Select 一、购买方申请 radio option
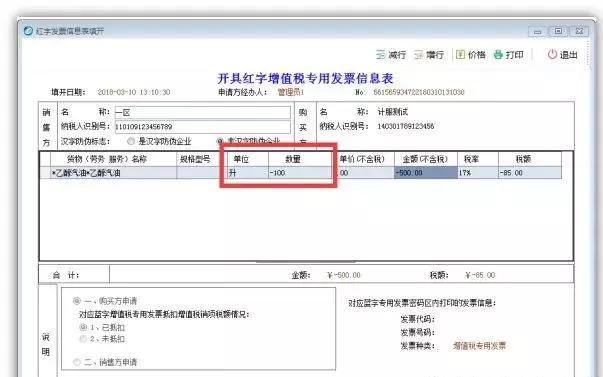The image size is (603, 377). (x=77, y=301)
